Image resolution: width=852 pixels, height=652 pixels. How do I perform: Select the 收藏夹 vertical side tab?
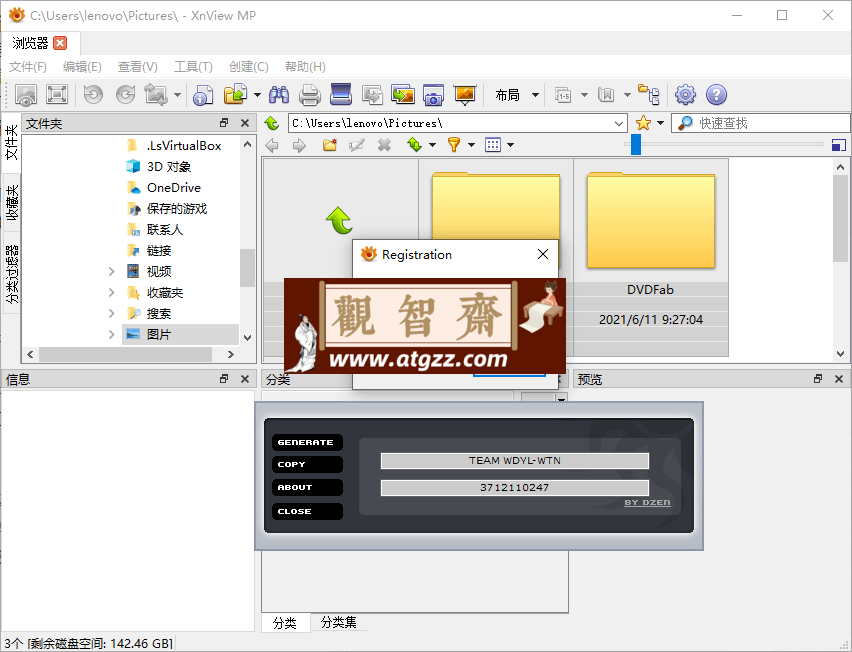point(11,202)
